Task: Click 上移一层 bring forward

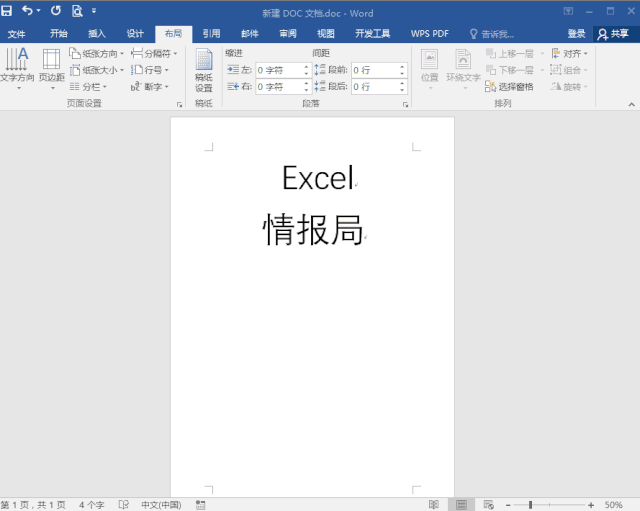Action: point(510,53)
